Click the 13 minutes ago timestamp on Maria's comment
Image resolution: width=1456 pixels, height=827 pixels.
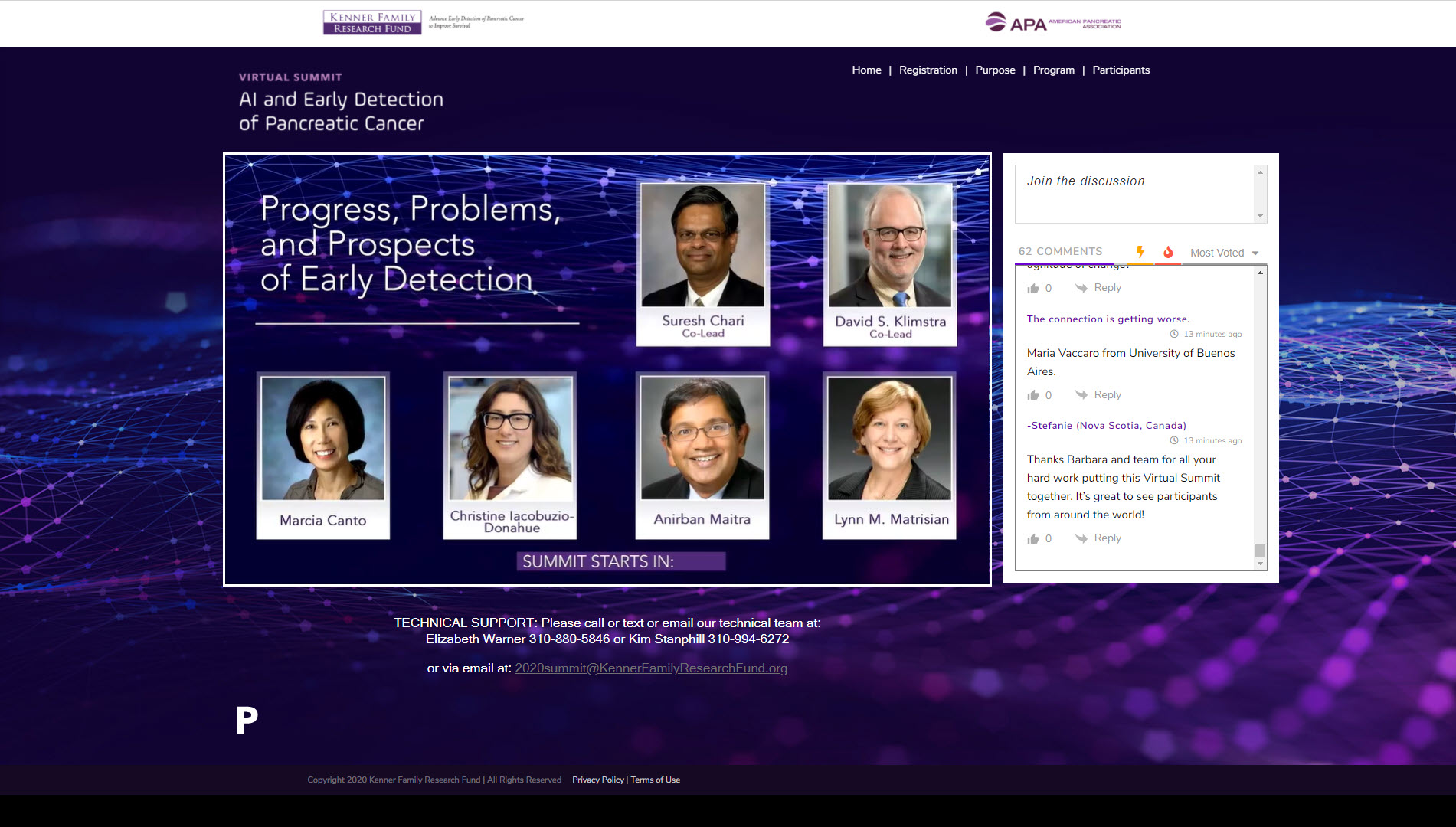pos(1212,334)
